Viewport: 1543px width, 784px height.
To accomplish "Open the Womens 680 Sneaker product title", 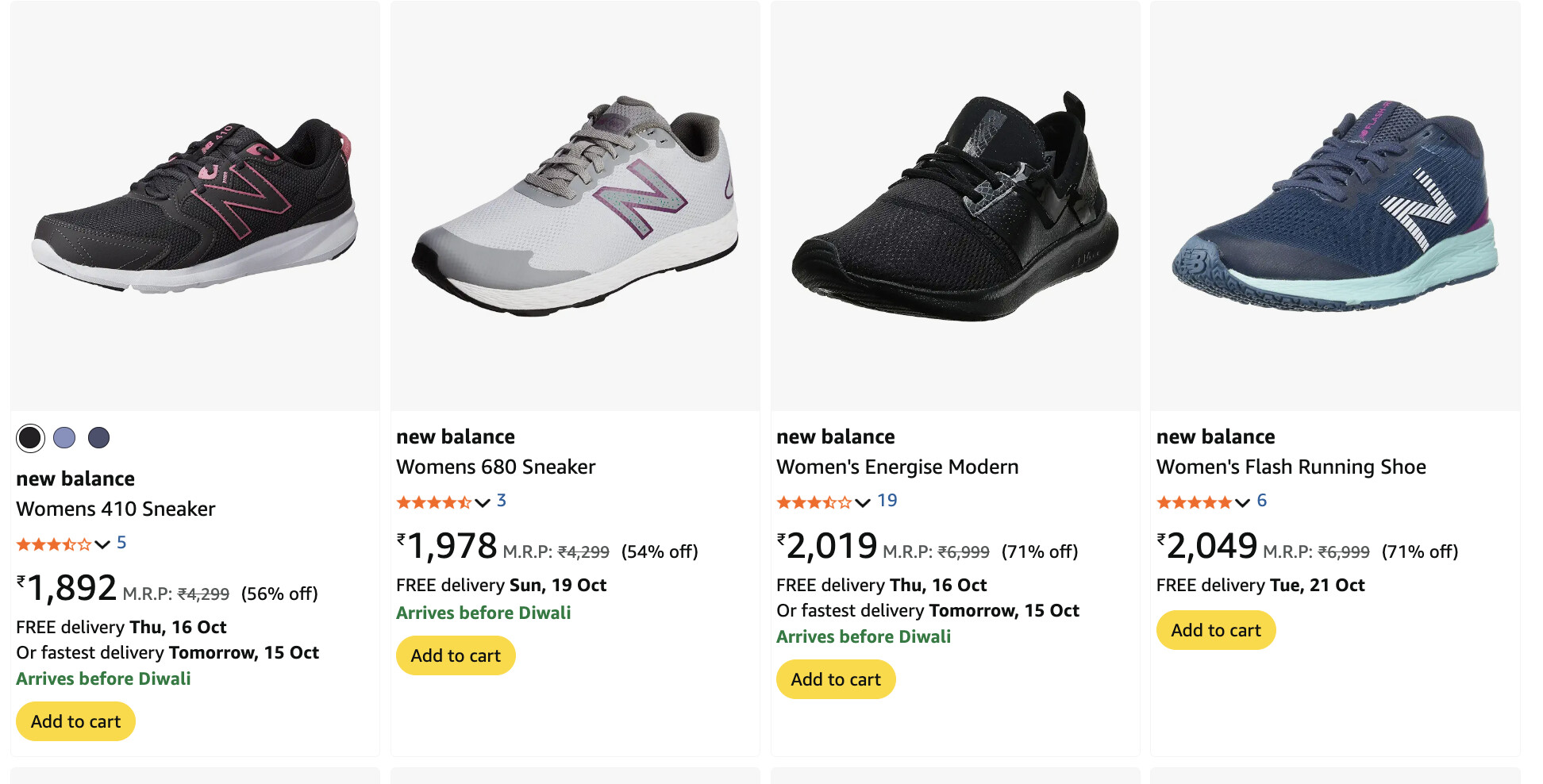I will click(x=496, y=467).
